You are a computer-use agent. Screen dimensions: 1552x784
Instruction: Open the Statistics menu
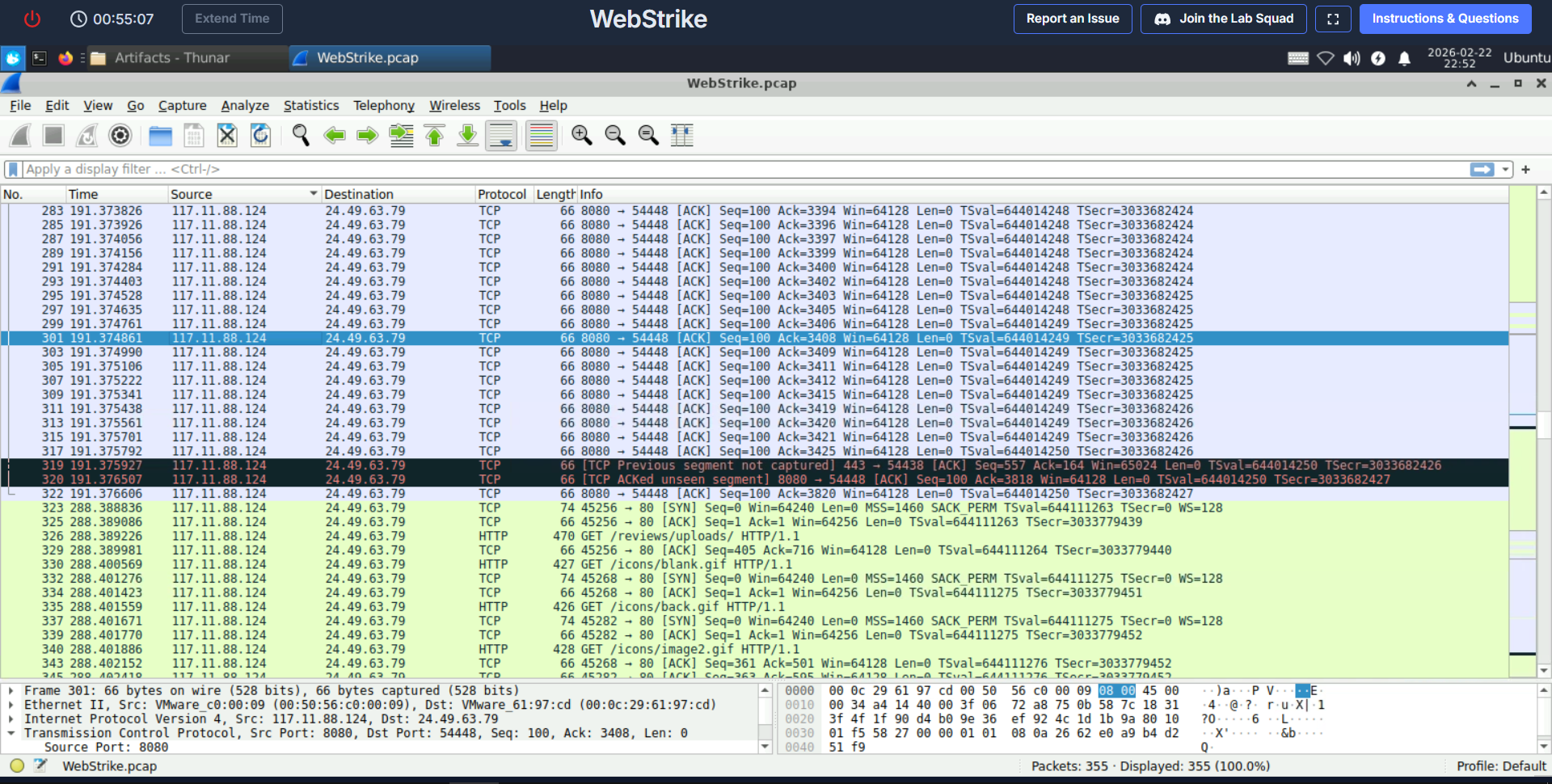click(x=311, y=105)
